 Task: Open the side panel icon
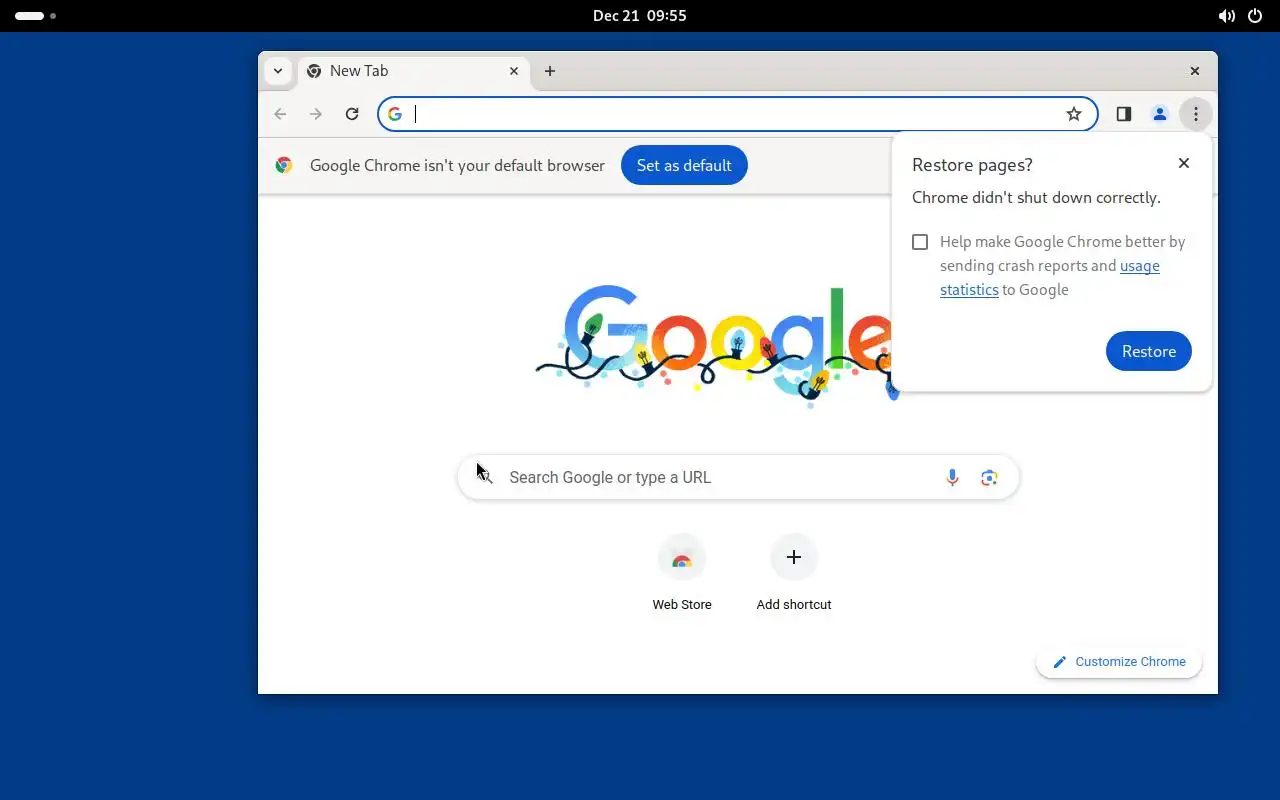pos(1124,114)
